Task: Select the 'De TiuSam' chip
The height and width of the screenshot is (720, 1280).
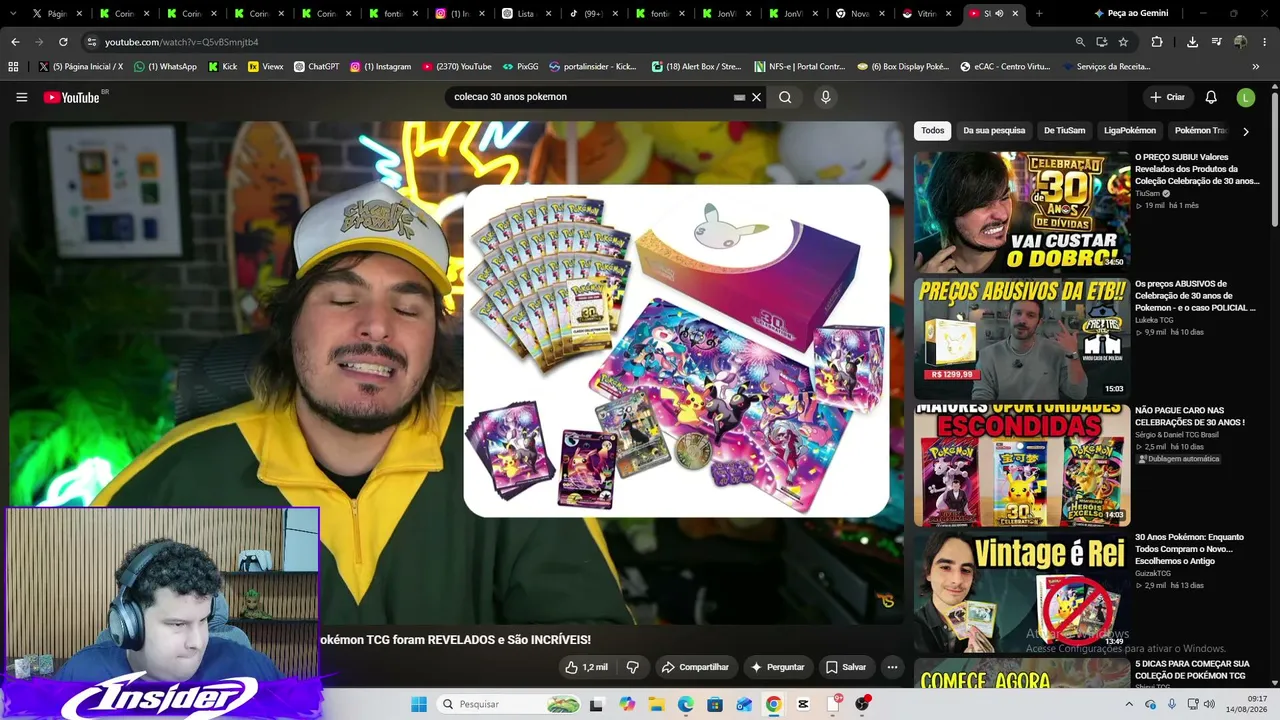Action: click(1064, 130)
